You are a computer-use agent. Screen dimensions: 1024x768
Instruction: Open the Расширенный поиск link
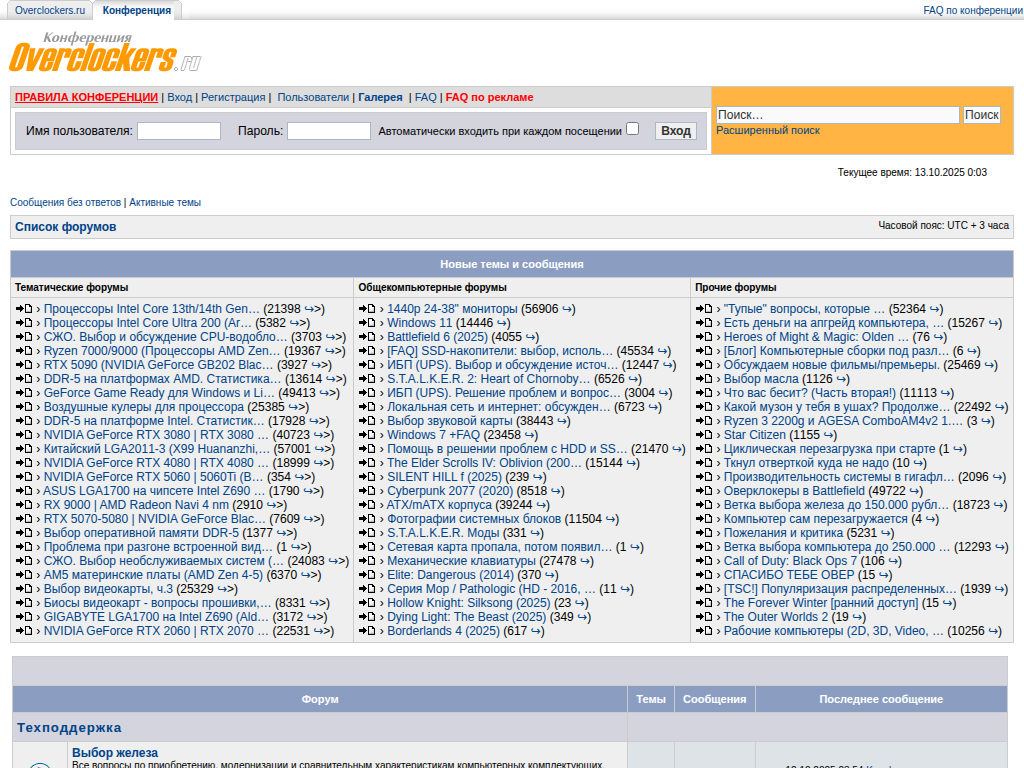click(768, 130)
